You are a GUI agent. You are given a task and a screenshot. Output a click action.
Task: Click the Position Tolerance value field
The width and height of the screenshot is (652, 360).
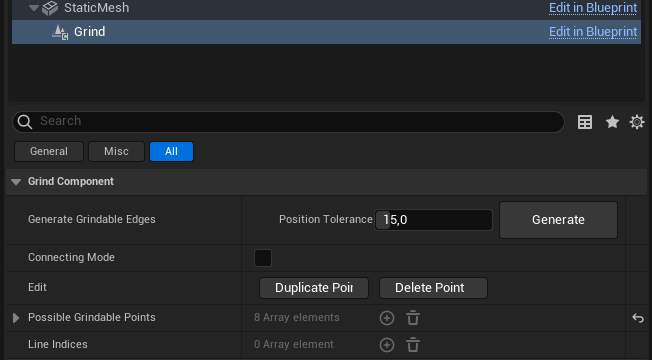tap(434, 220)
